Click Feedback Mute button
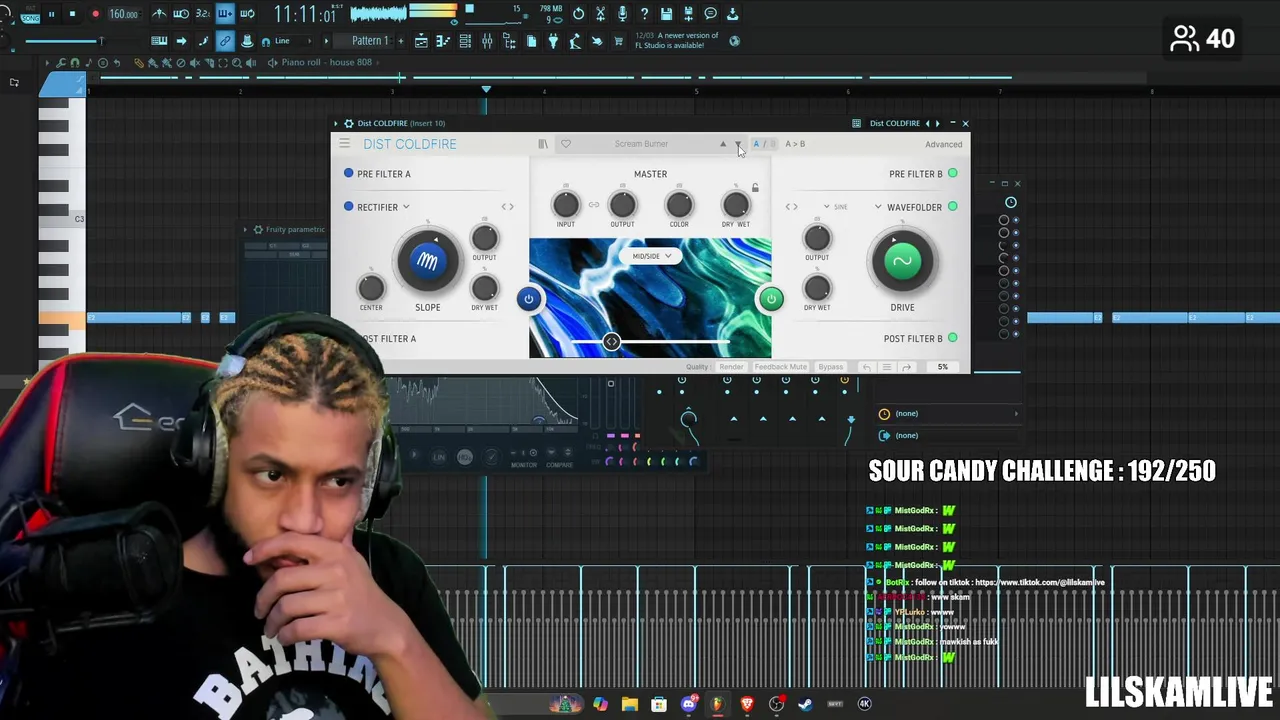The image size is (1280, 720). pos(780,367)
